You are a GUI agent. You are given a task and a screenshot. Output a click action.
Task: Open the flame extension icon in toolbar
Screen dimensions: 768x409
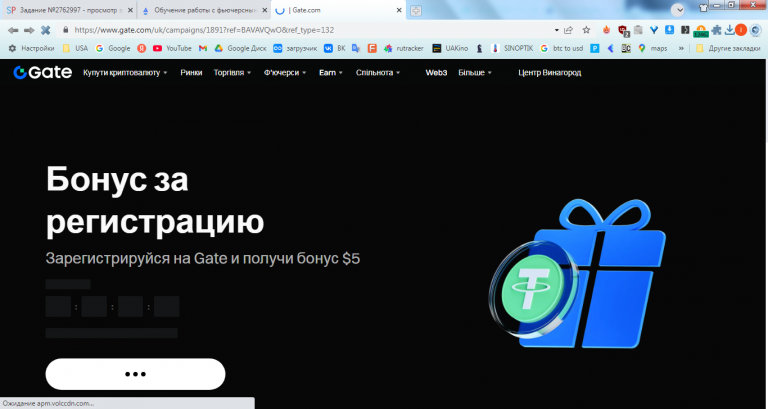coord(606,30)
